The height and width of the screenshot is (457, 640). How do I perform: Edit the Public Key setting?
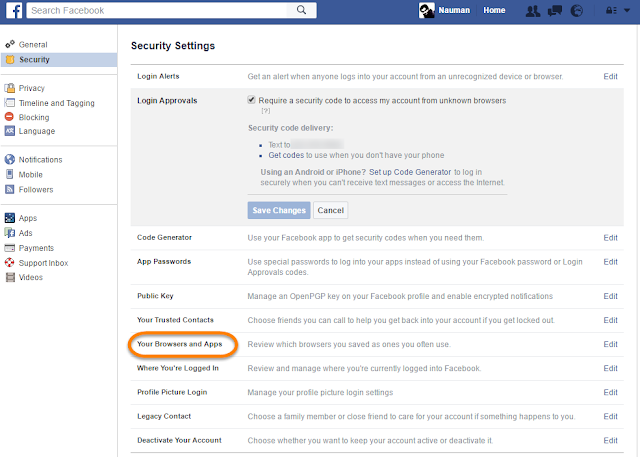point(610,296)
